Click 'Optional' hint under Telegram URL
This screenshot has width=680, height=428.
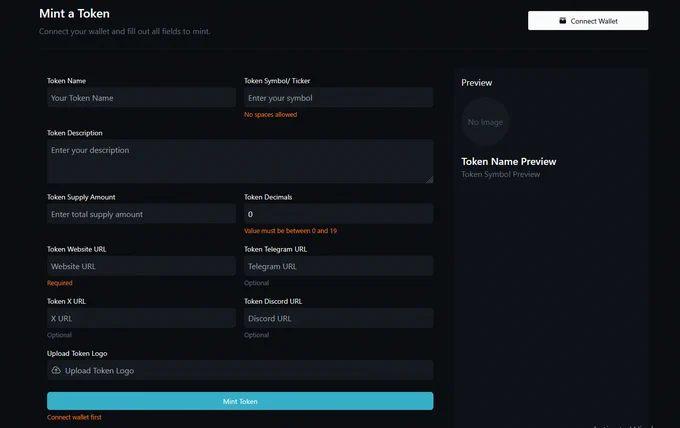[256, 283]
